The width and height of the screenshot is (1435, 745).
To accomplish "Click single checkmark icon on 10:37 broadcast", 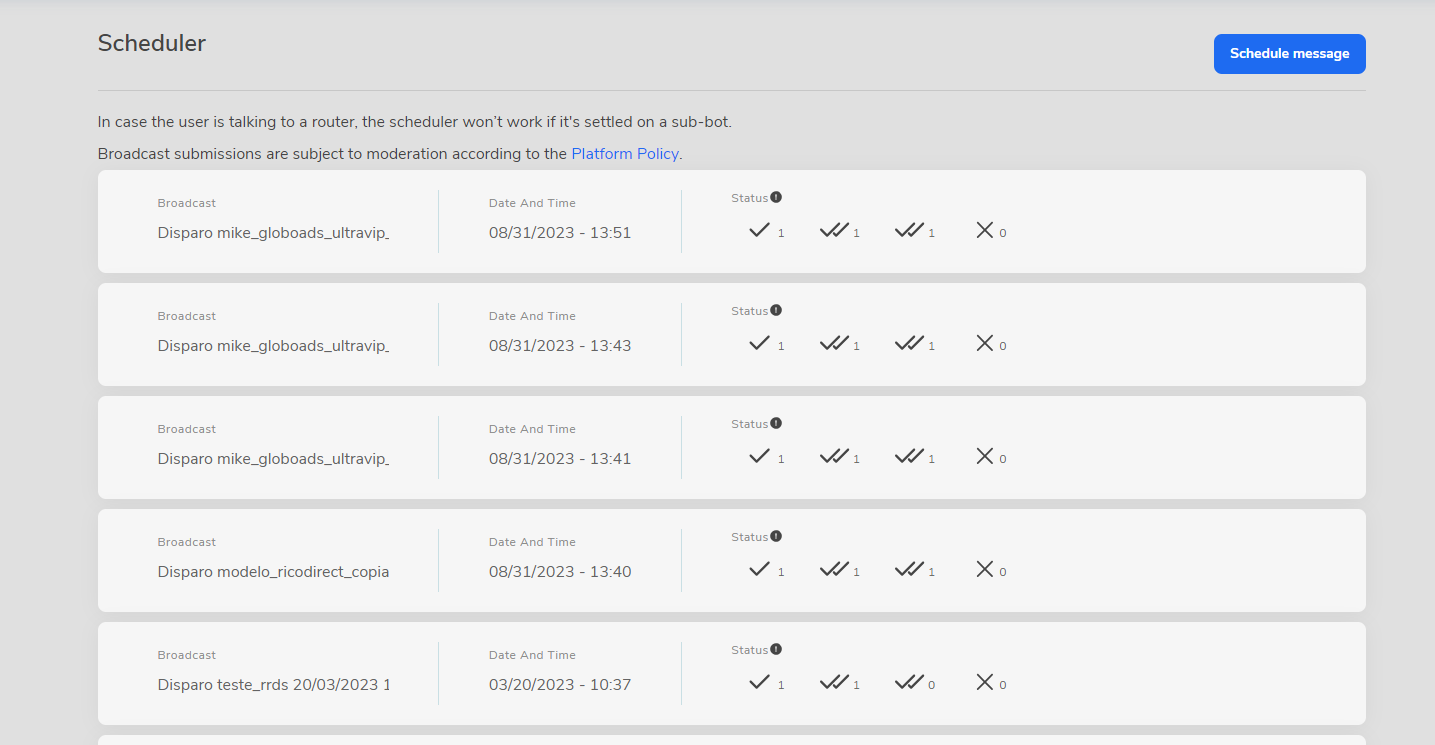I will pyautogui.click(x=759, y=683).
